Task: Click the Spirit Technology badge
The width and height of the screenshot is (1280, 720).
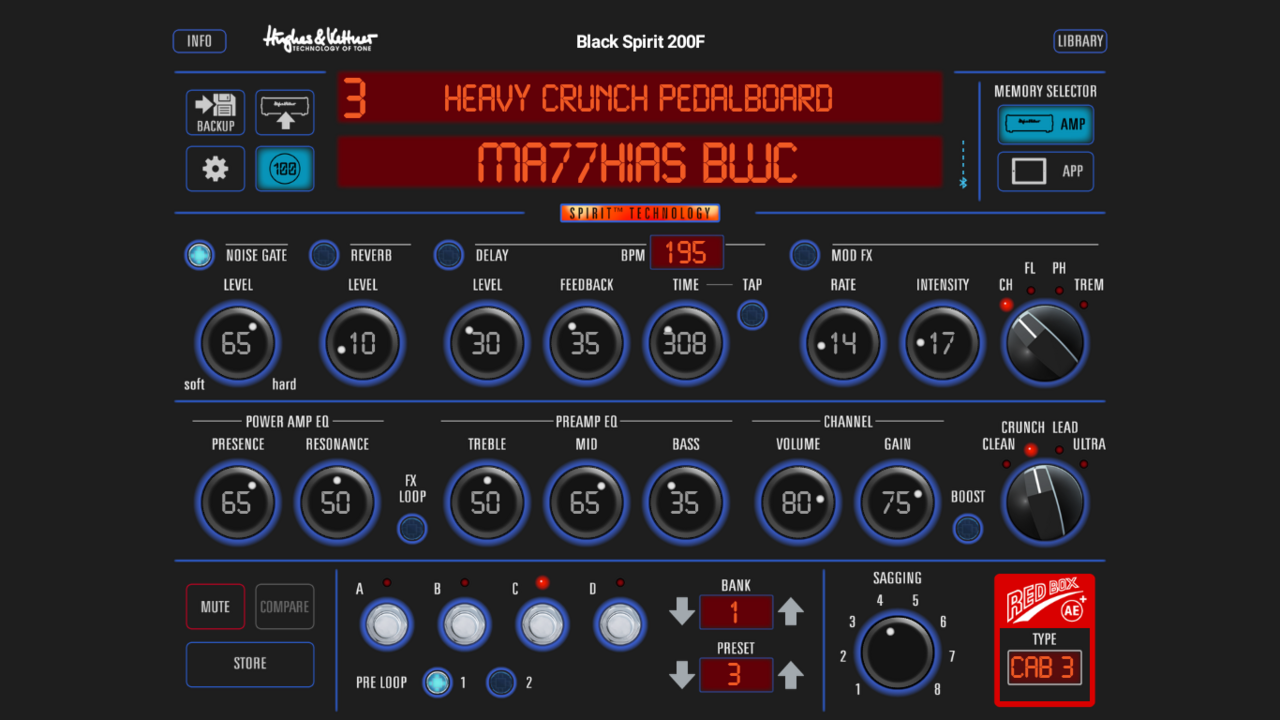Action: click(640, 213)
